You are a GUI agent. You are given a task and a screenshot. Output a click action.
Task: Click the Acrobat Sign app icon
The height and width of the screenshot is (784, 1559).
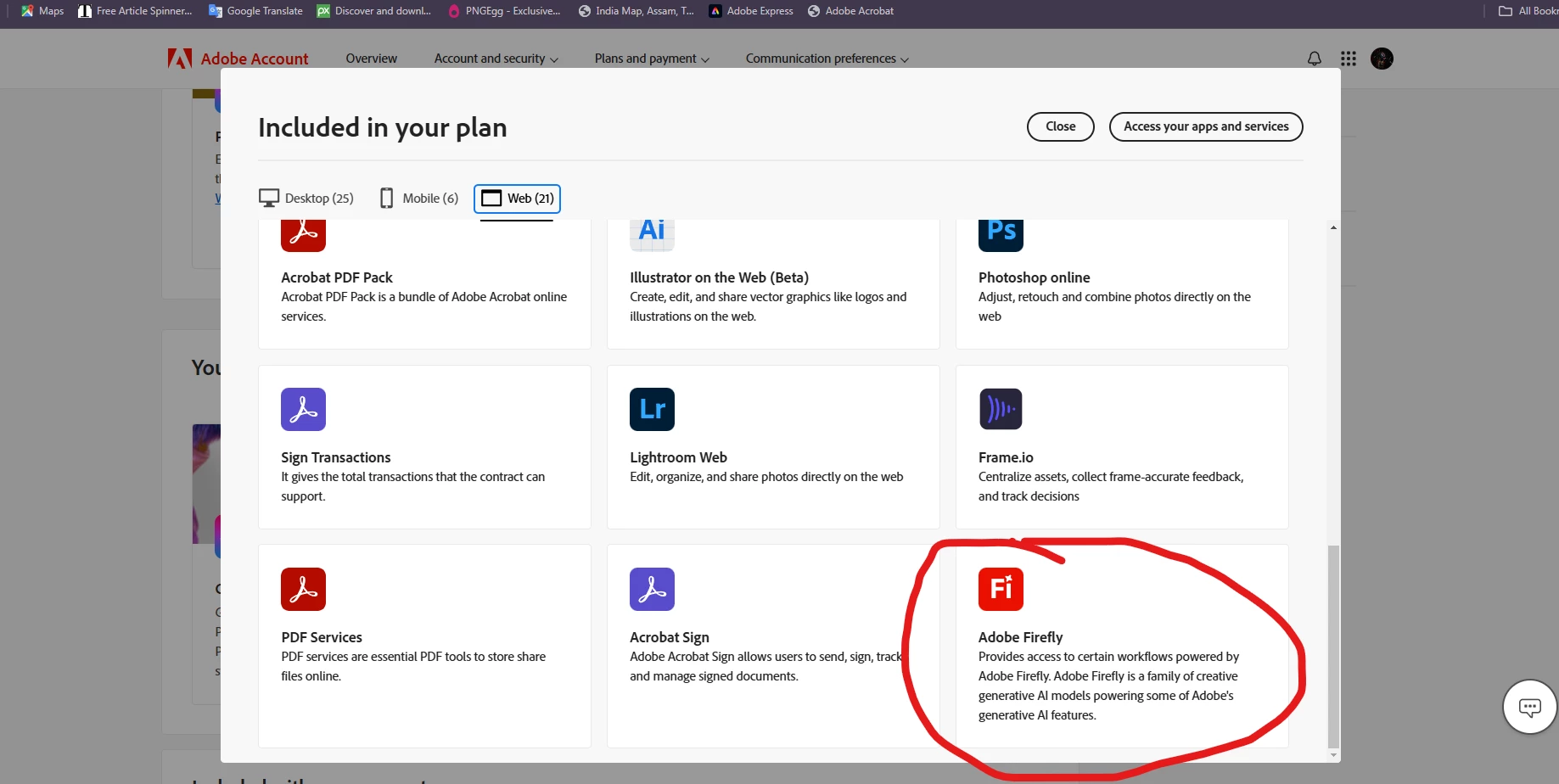652,589
